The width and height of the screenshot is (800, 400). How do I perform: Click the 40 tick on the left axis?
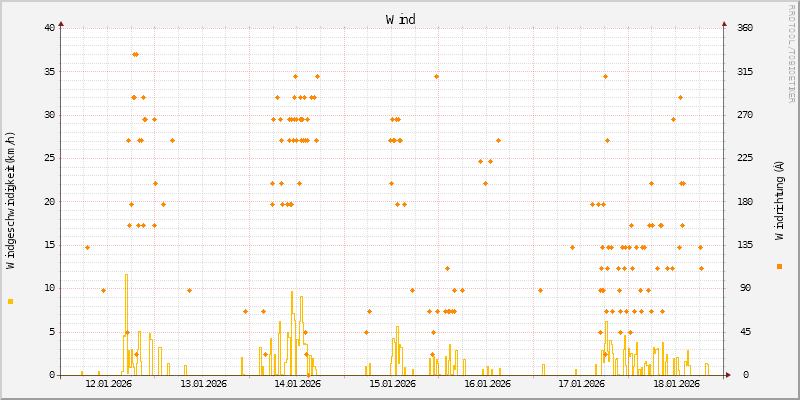pyautogui.click(x=49, y=27)
